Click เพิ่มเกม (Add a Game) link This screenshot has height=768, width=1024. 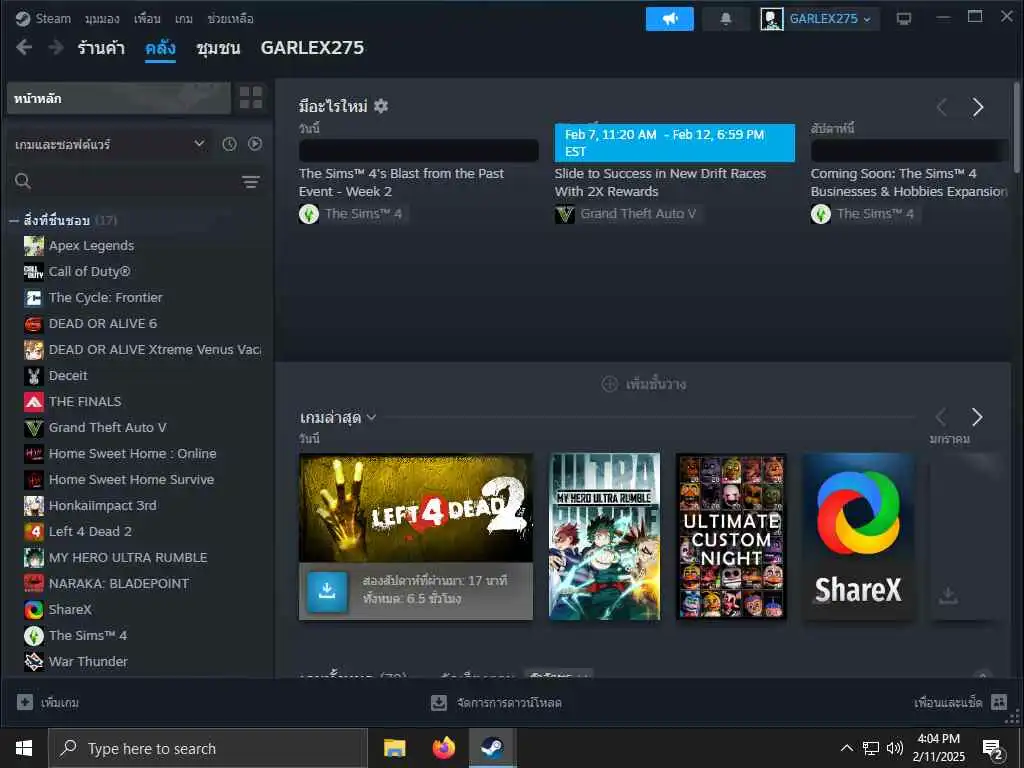click(60, 703)
